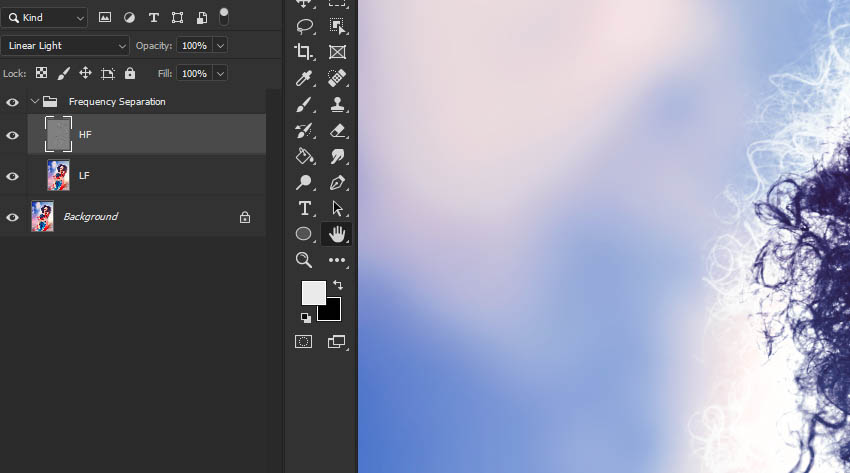Viewport: 850px width, 473px height.
Task: Hide the Frequency Separation group
Action: point(12,102)
